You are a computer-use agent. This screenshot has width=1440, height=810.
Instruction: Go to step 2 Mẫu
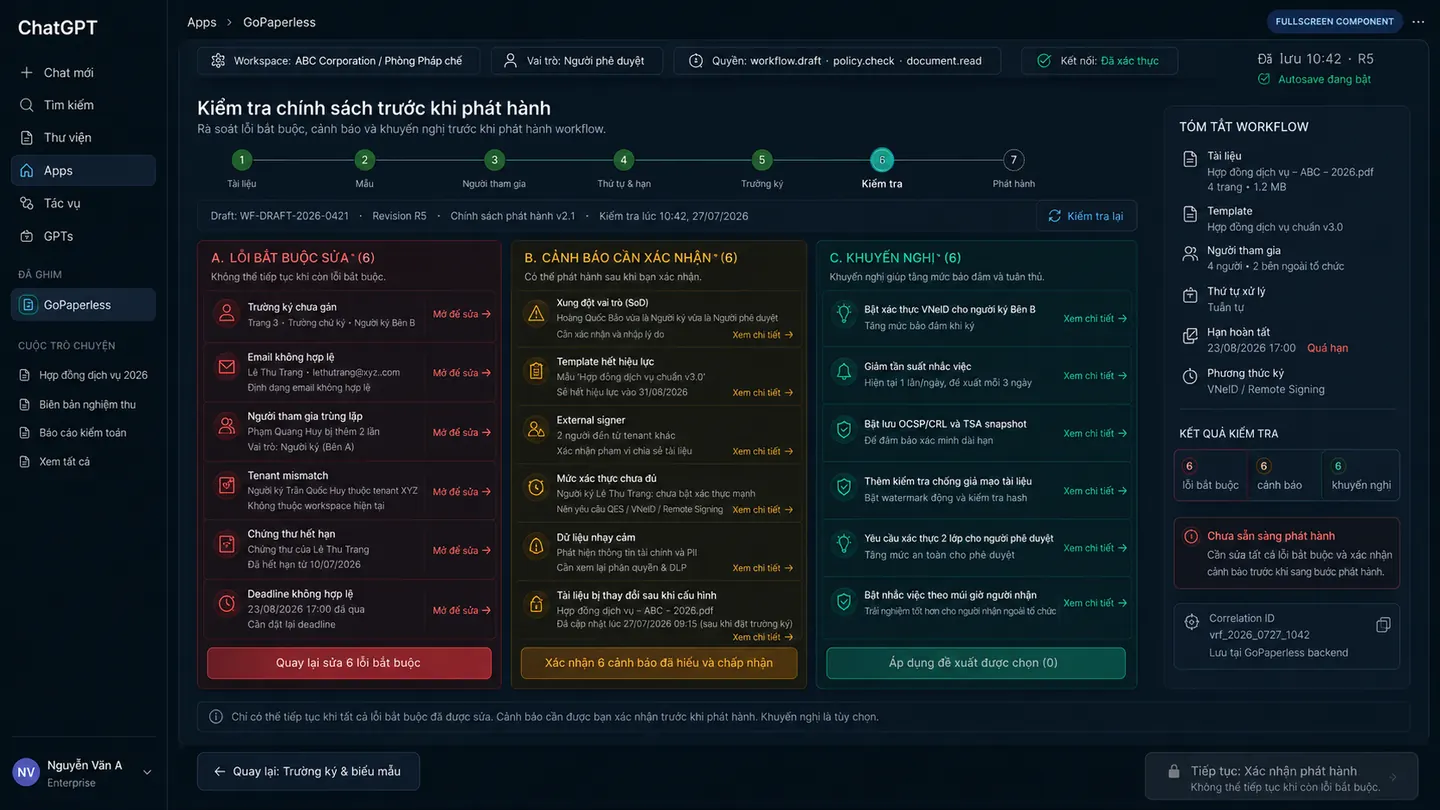click(364, 160)
